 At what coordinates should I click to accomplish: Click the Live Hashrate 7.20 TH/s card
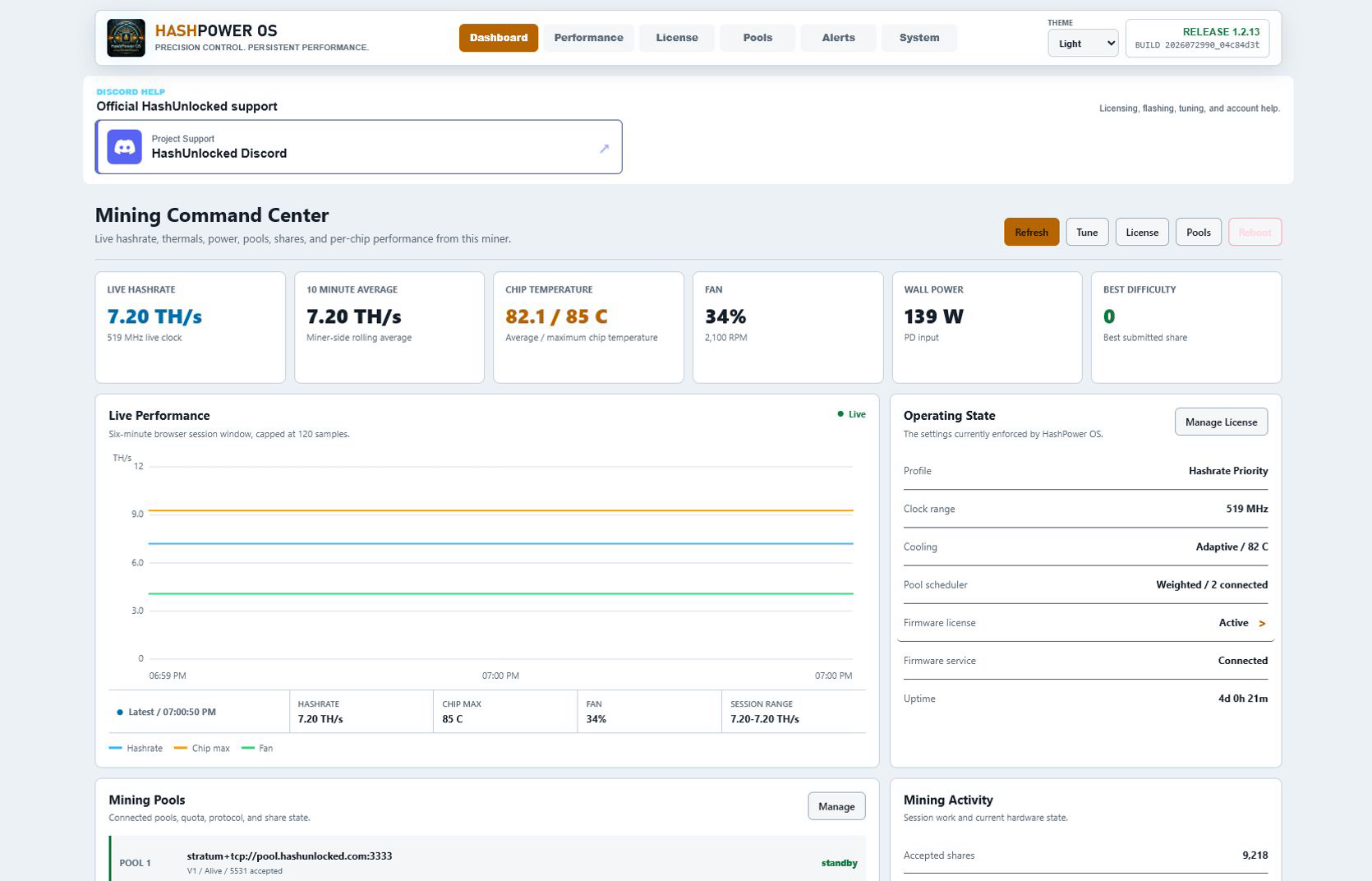coord(190,327)
